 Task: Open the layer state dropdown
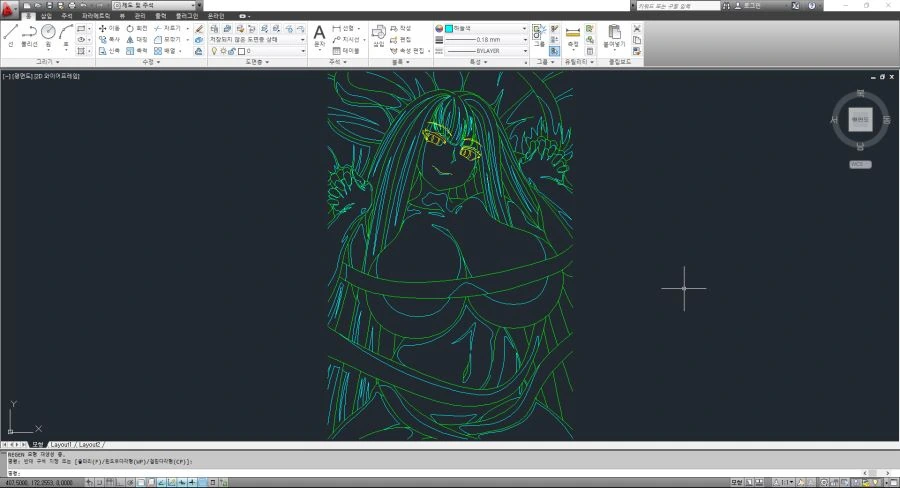257,40
